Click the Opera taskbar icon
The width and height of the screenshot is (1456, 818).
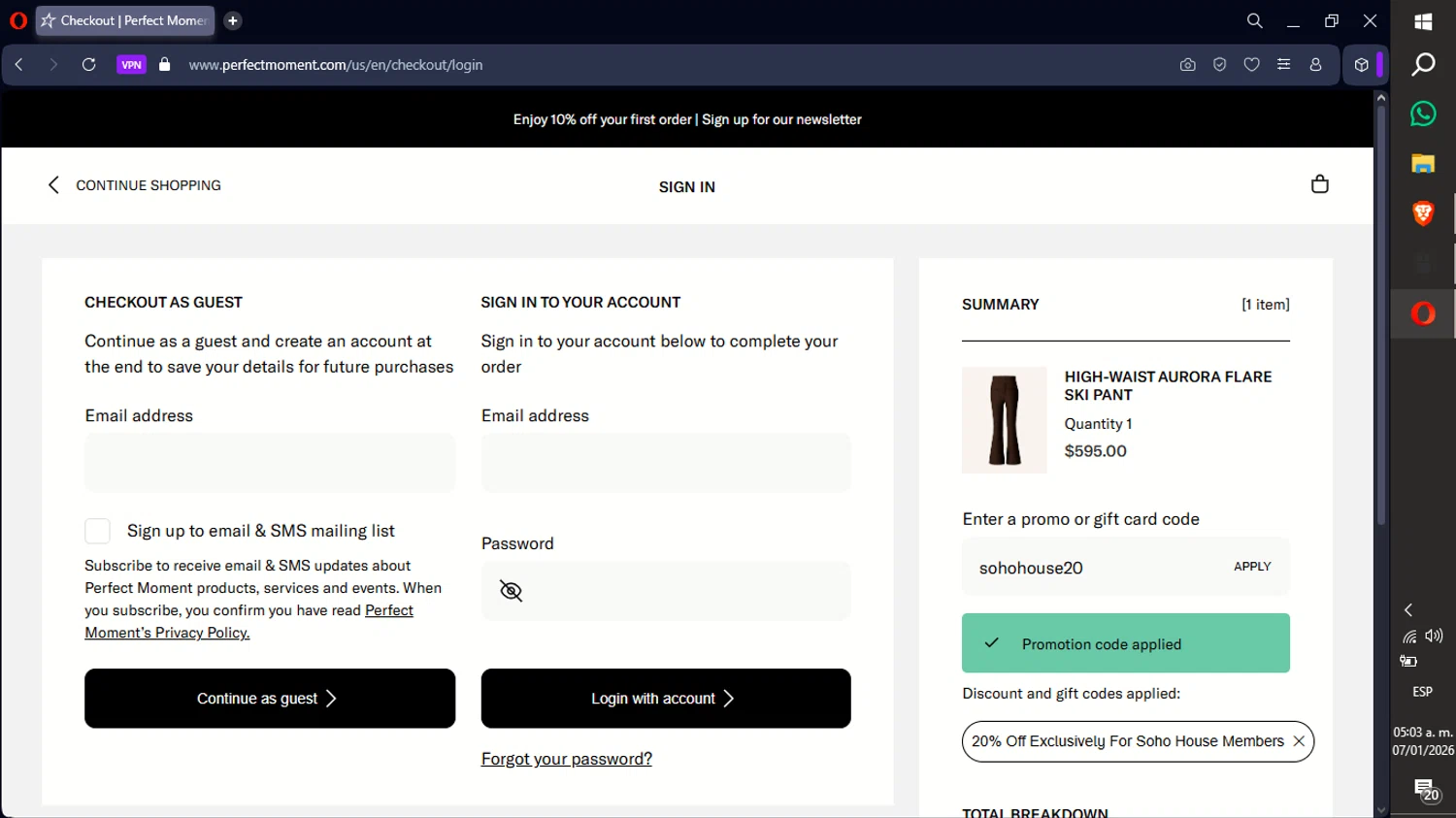(1423, 313)
